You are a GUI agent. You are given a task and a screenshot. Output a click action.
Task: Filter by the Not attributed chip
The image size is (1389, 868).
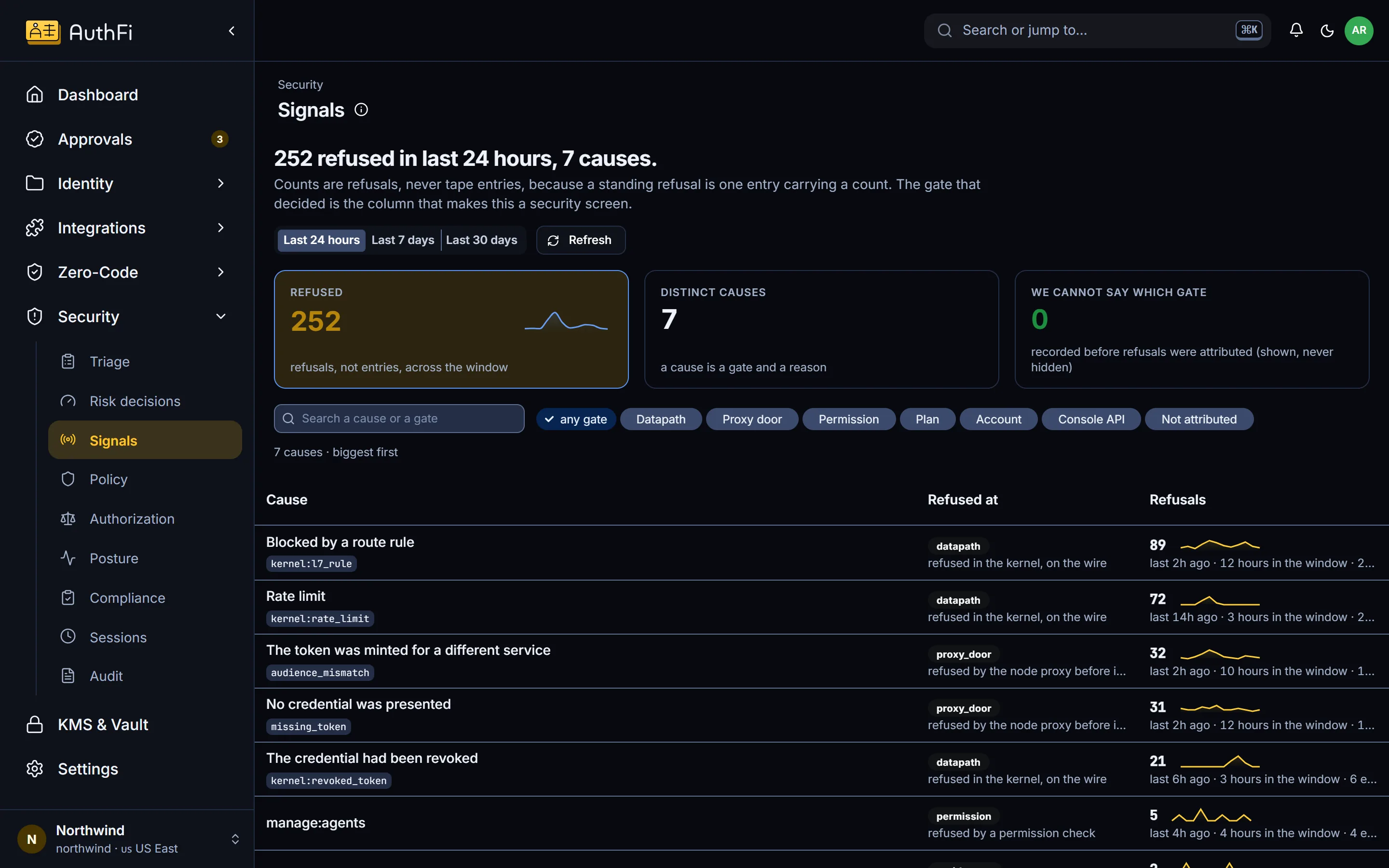pos(1199,419)
